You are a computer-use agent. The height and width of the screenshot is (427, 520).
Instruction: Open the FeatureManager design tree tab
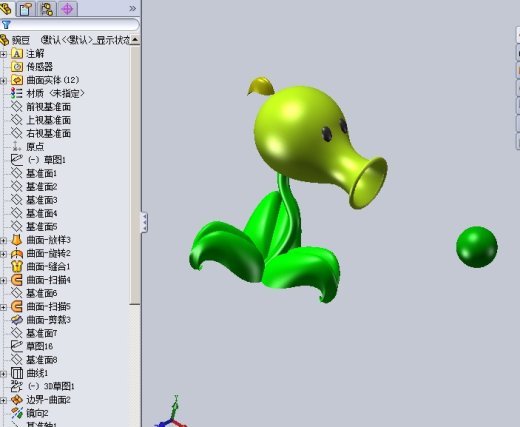point(6,8)
